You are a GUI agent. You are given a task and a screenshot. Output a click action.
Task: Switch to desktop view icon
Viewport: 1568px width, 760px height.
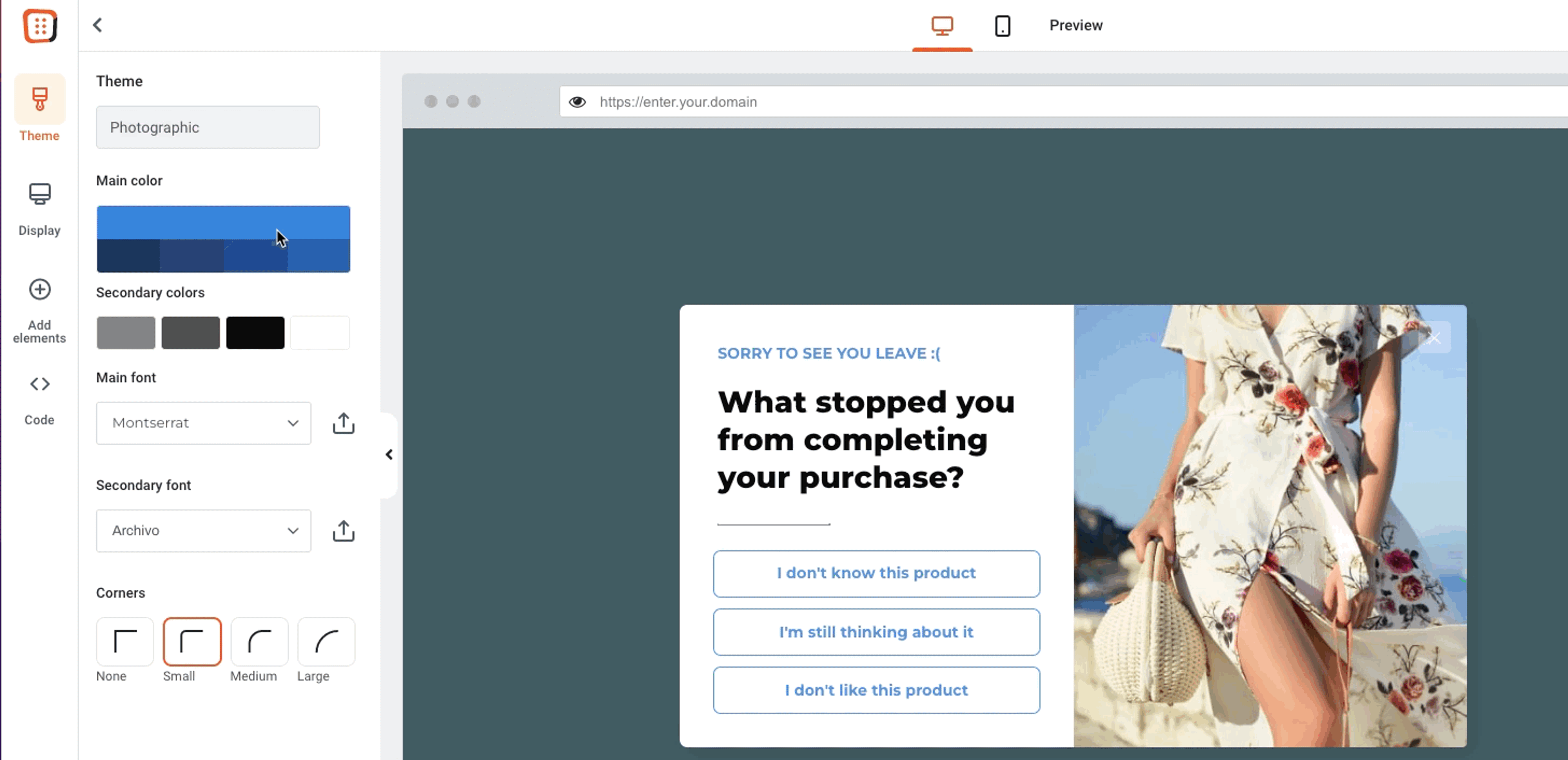point(942,26)
